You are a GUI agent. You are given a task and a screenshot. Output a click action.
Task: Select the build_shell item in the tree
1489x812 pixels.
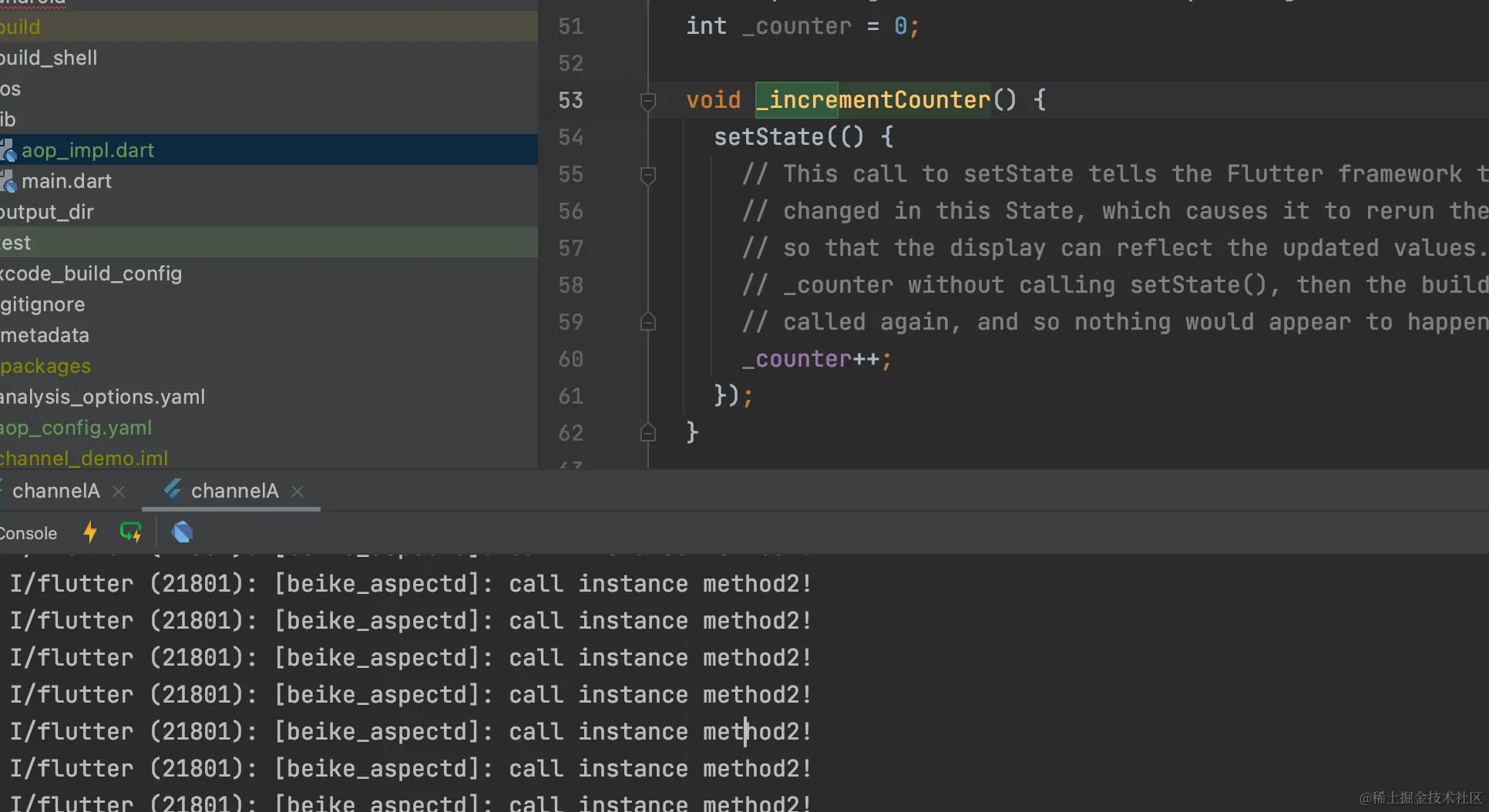pyautogui.click(x=269, y=58)
